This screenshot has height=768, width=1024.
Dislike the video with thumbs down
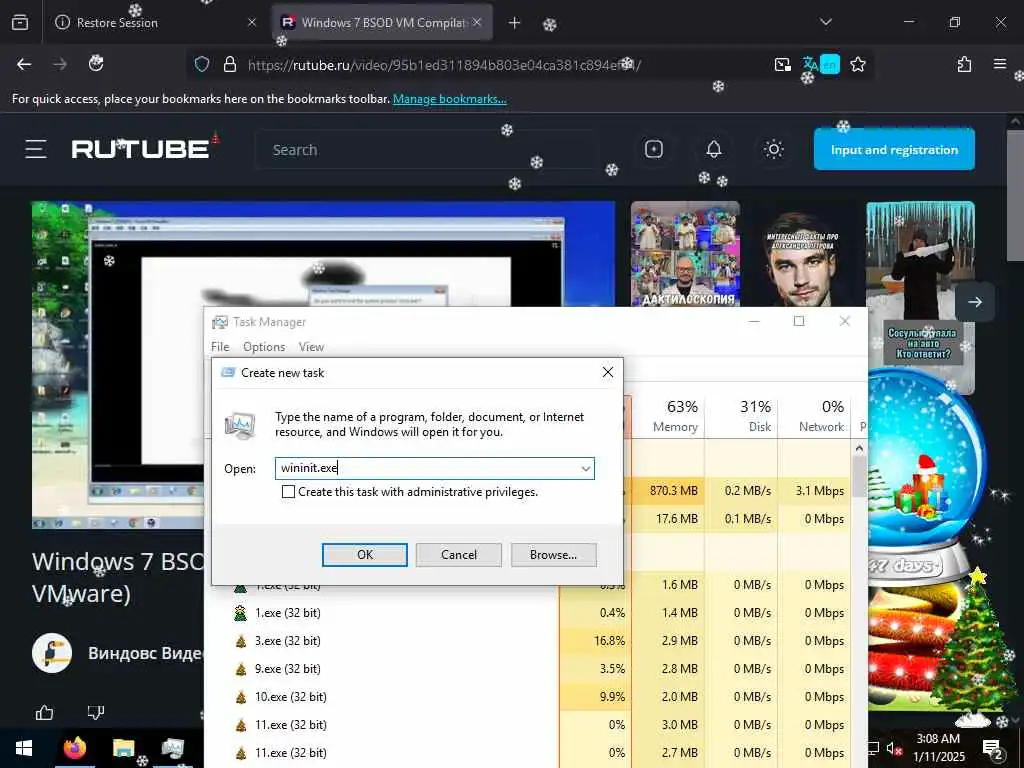[x=96, y=712]
